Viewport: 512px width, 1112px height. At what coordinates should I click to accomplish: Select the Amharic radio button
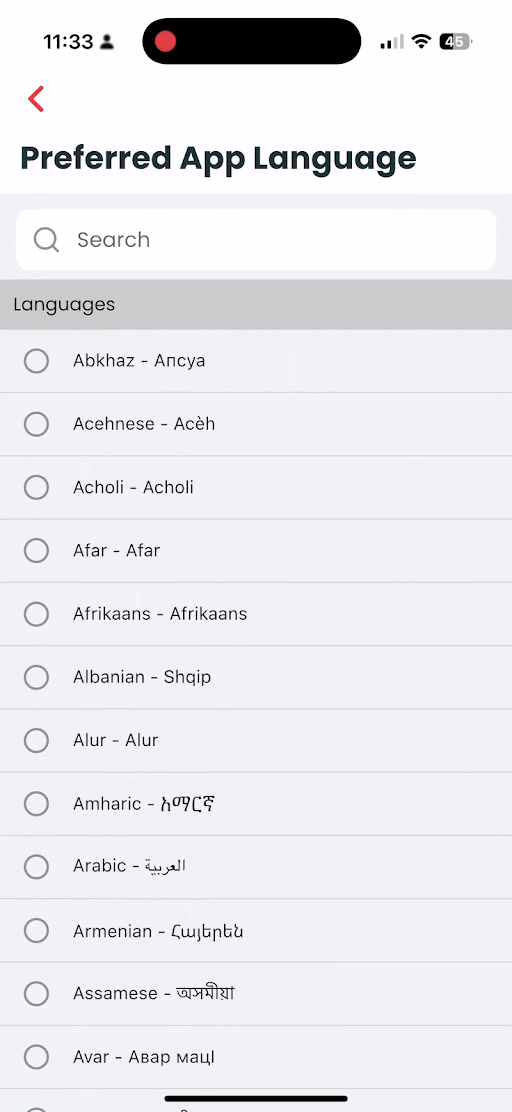point(36,804)
